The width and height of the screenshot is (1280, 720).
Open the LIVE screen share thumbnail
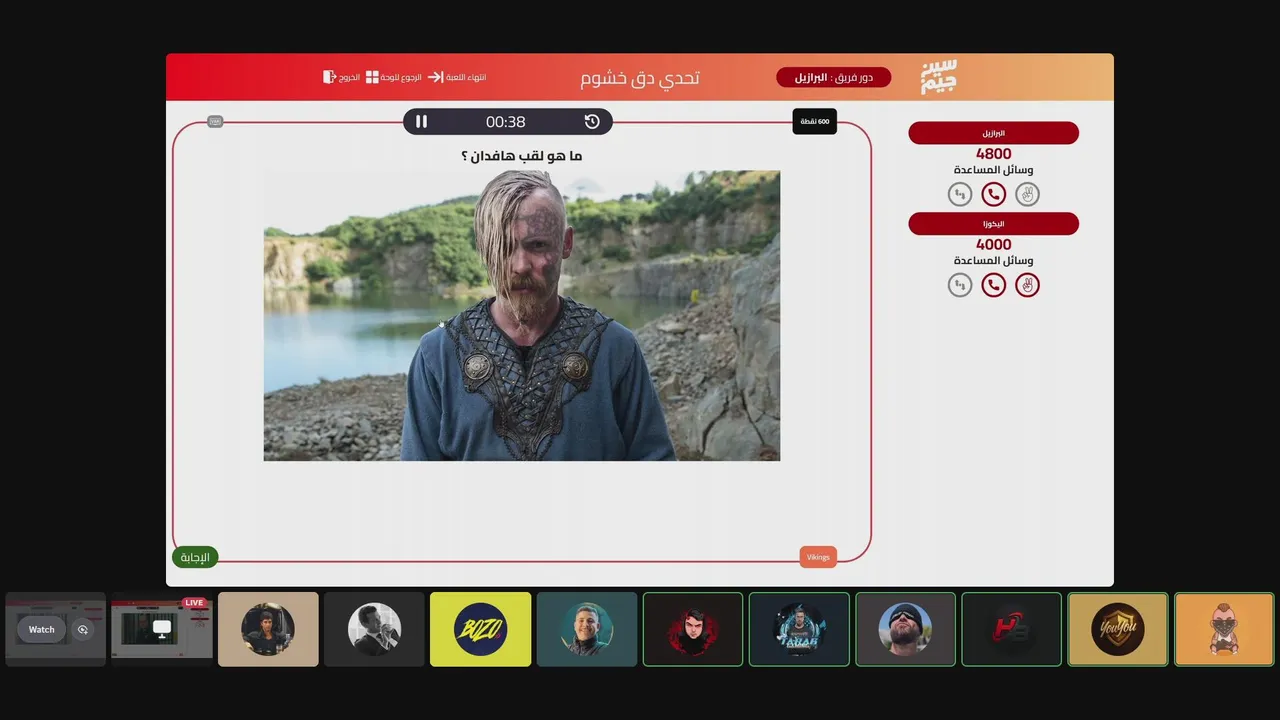pos(162,629)
